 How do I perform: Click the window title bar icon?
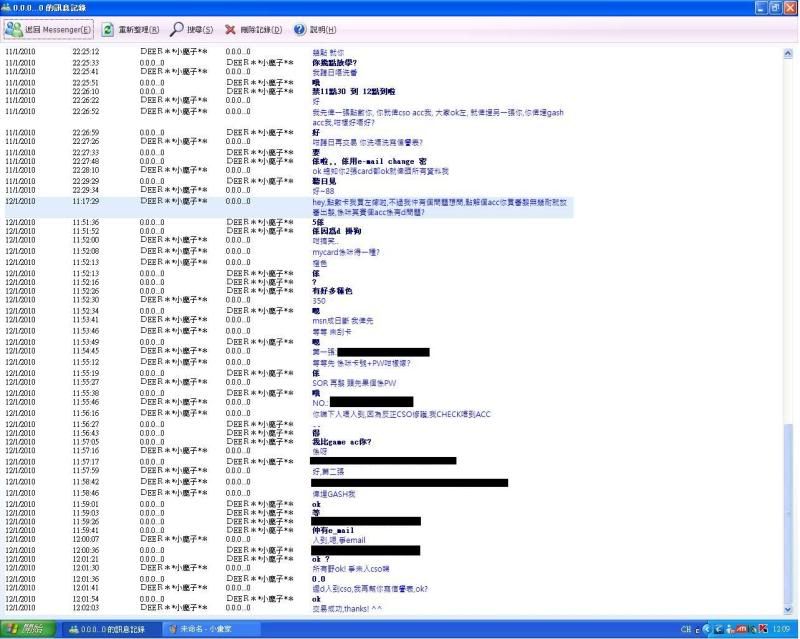pos(6,8)
